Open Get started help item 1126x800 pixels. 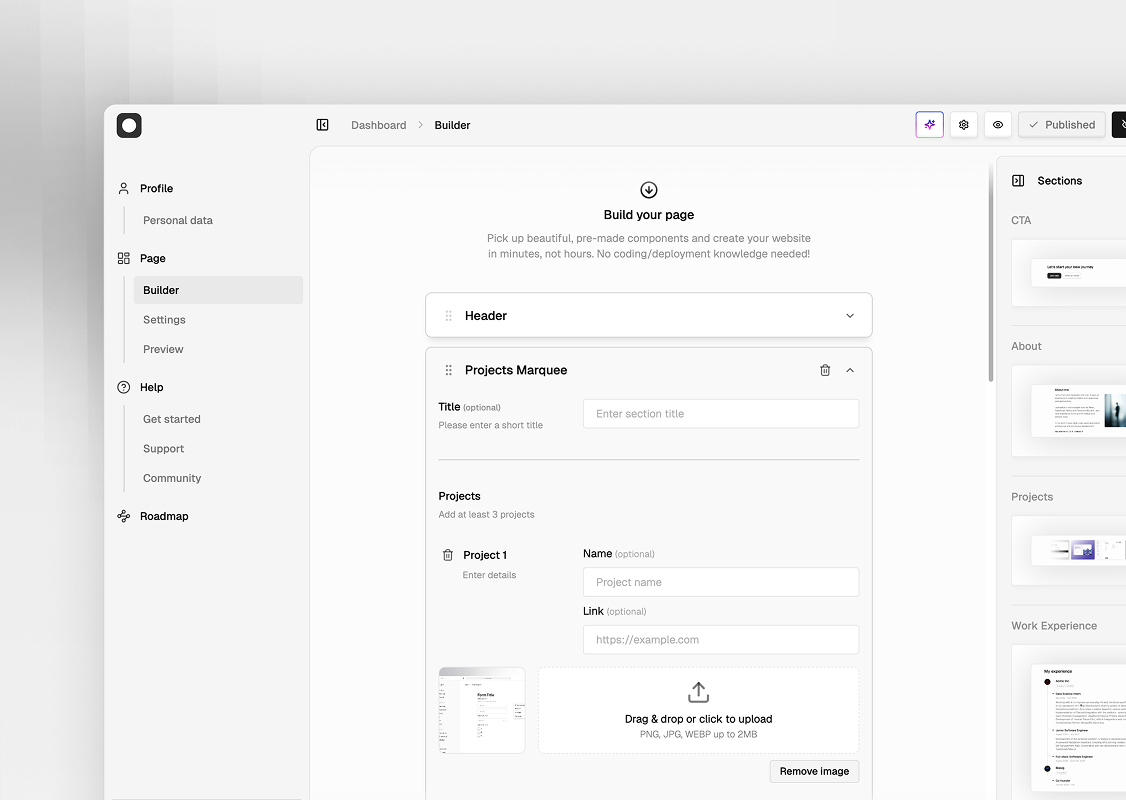pyautogui.click(x=172, y=419)
